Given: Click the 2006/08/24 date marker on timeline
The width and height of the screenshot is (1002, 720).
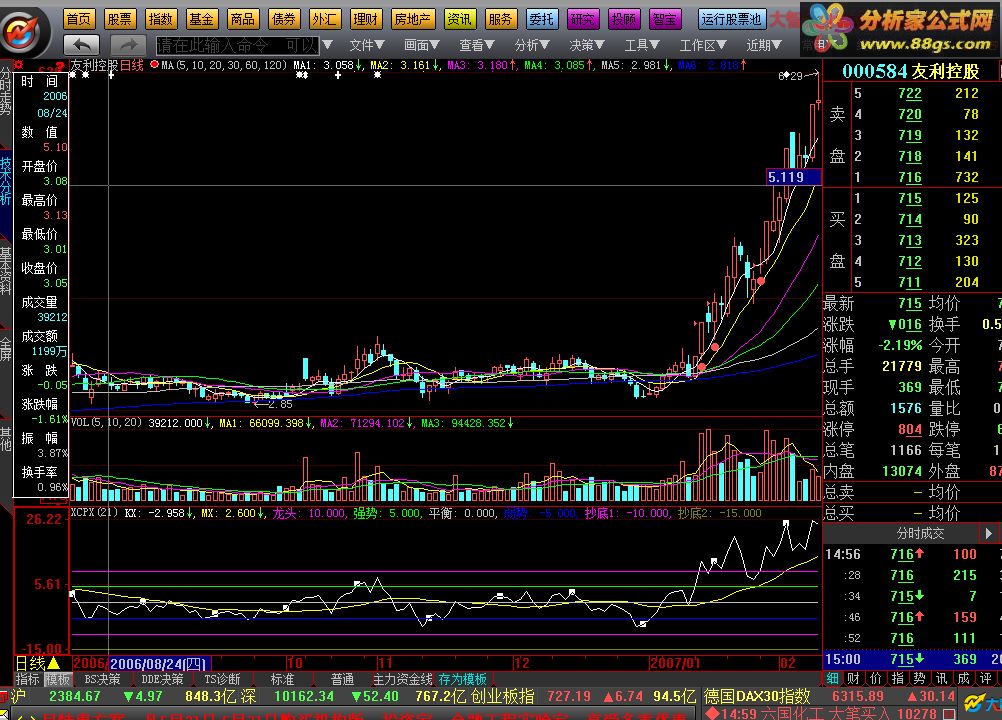Looking at the screenshot, I should (x=157, y=664).
